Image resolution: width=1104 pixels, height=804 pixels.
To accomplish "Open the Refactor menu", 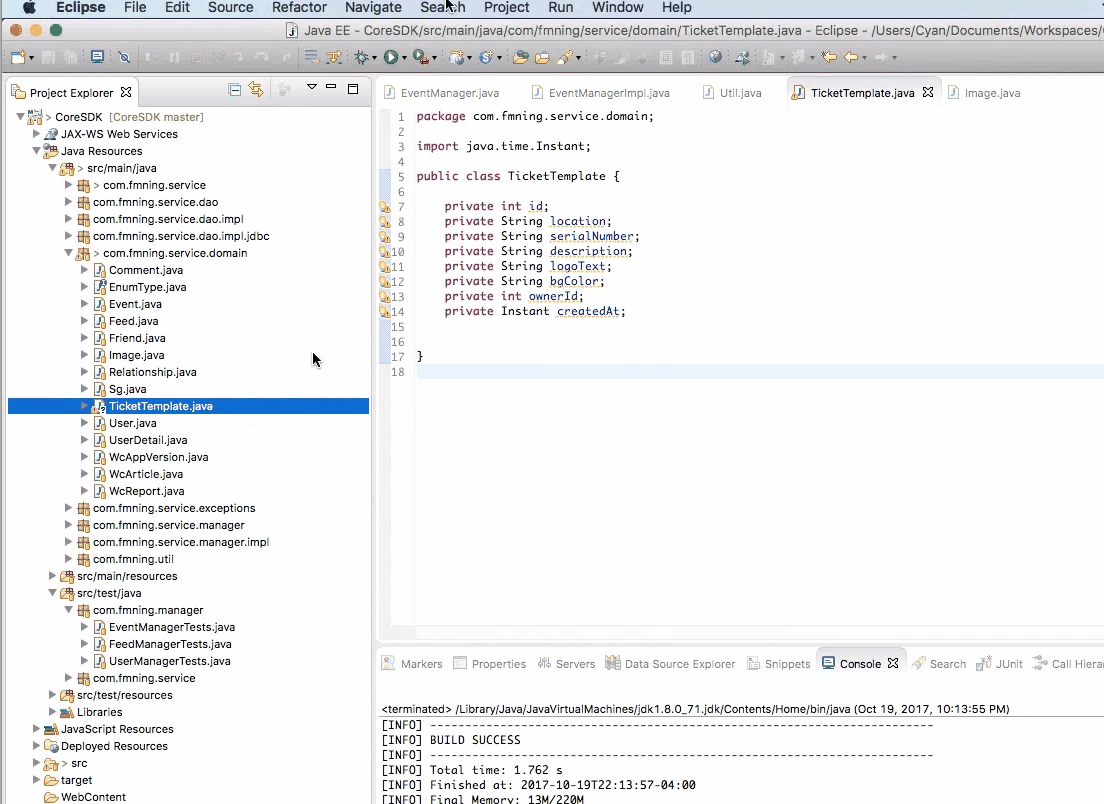I will tap(299, 8).
